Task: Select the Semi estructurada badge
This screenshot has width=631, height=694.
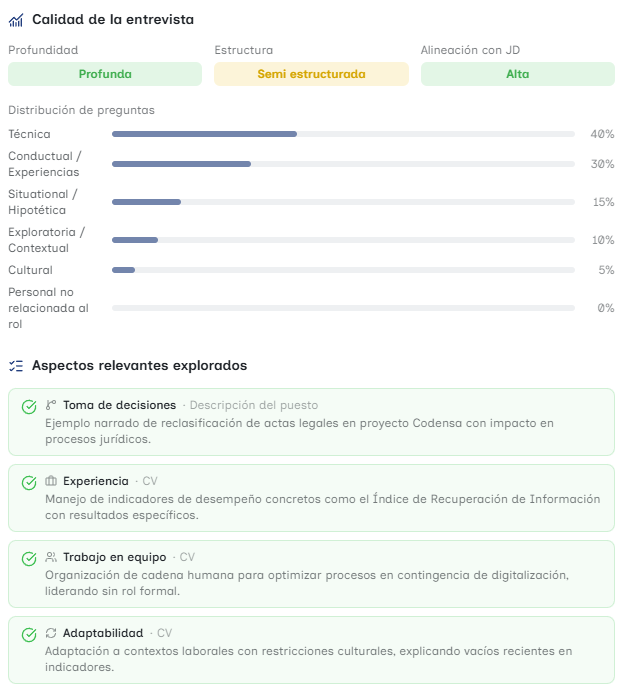Action: (312, 74)
